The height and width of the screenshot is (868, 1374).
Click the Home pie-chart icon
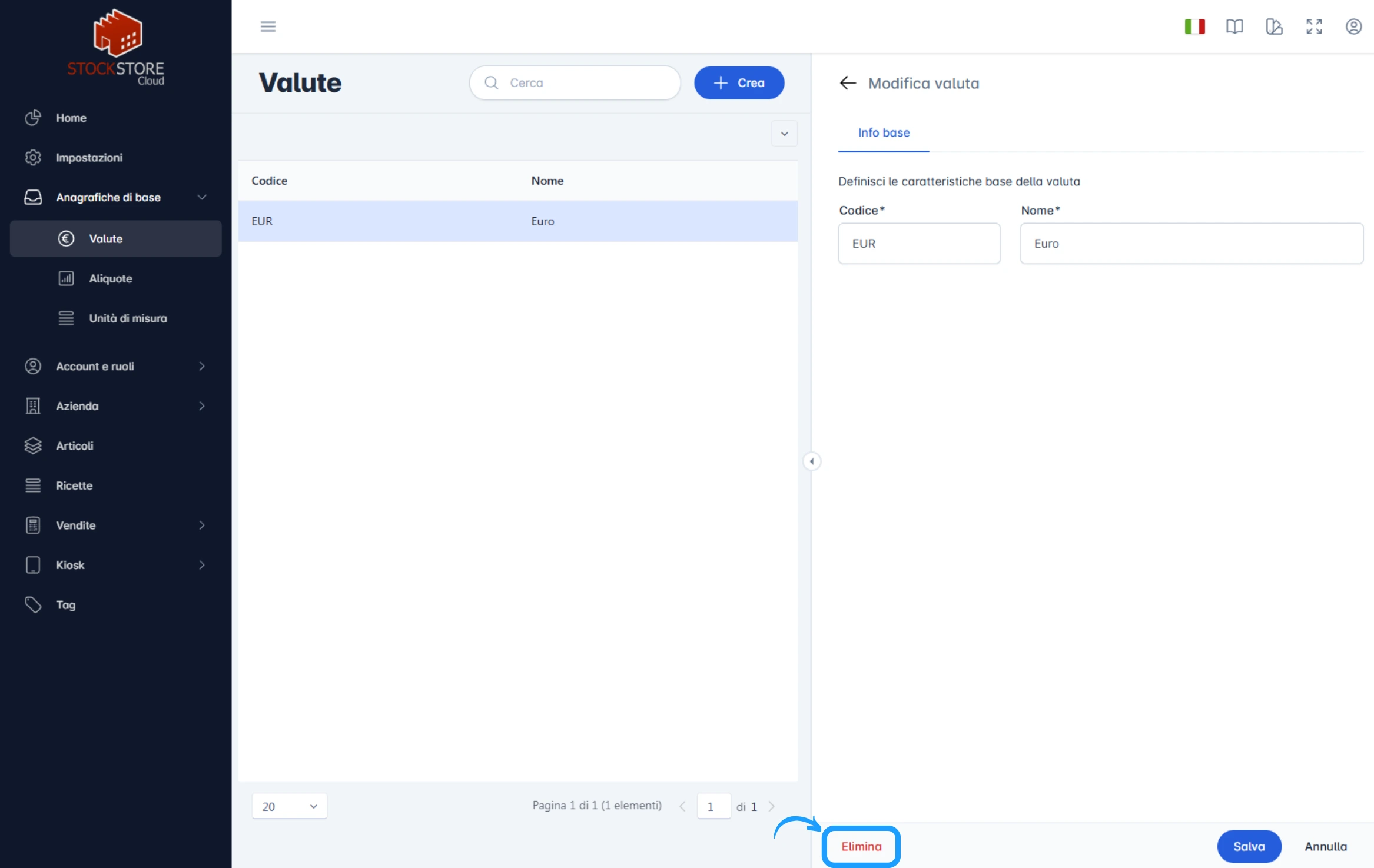(x=33, y=118)
